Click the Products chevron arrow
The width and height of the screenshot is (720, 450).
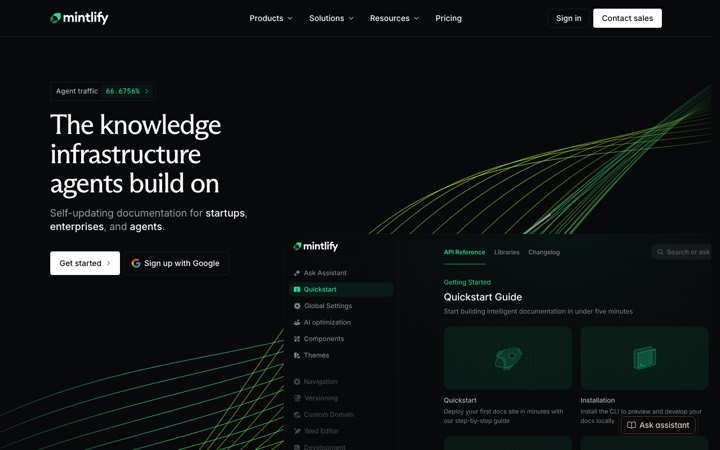pos(290,18)
